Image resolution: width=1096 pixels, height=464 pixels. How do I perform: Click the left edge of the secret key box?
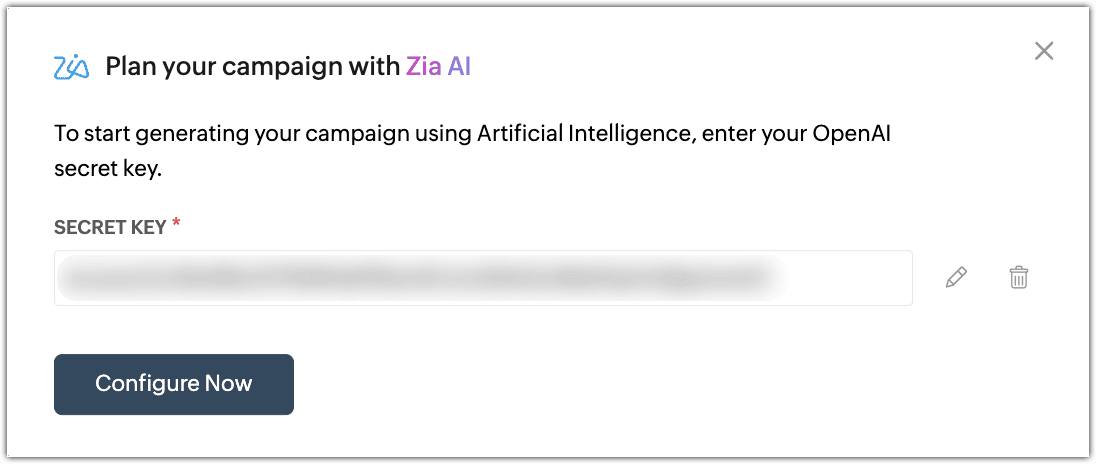coord(60,278)
